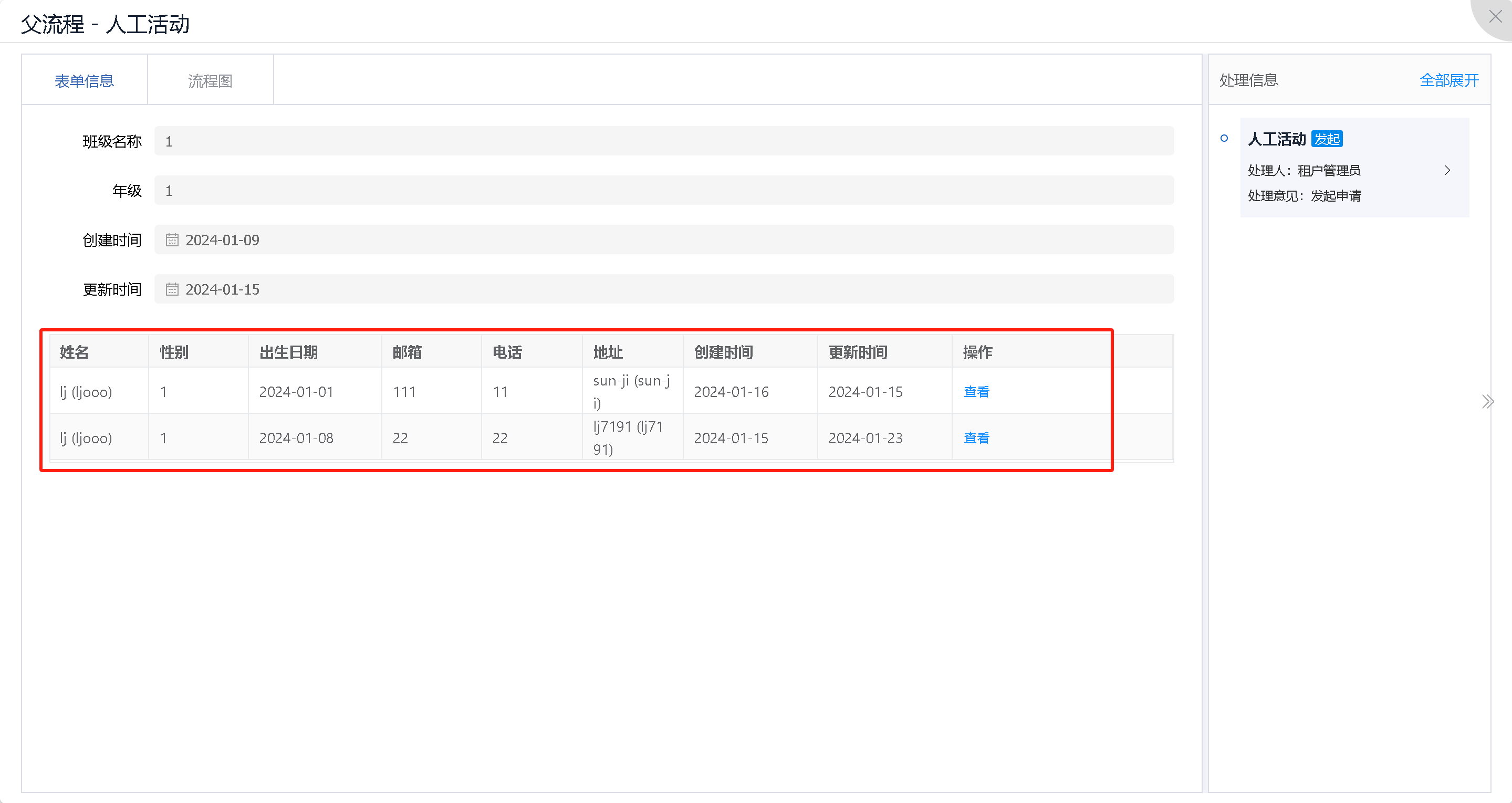Click 查看 link in first table row
Viewport: 1512px width, 803px height.
click(x=976, y=391)
